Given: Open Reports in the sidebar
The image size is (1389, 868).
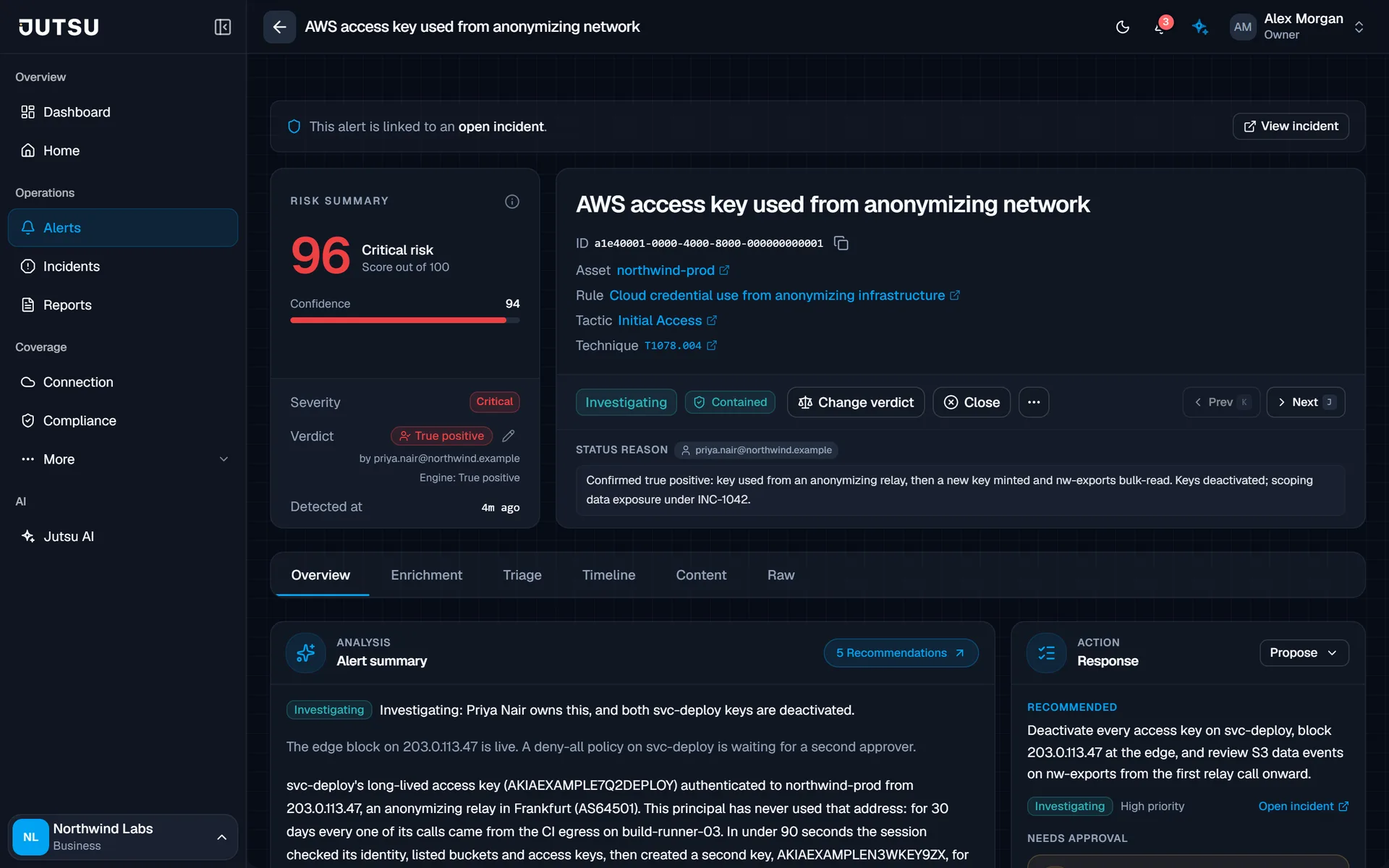Looking at the screenshot, I should pyautogui.click(x=123, y=305).
